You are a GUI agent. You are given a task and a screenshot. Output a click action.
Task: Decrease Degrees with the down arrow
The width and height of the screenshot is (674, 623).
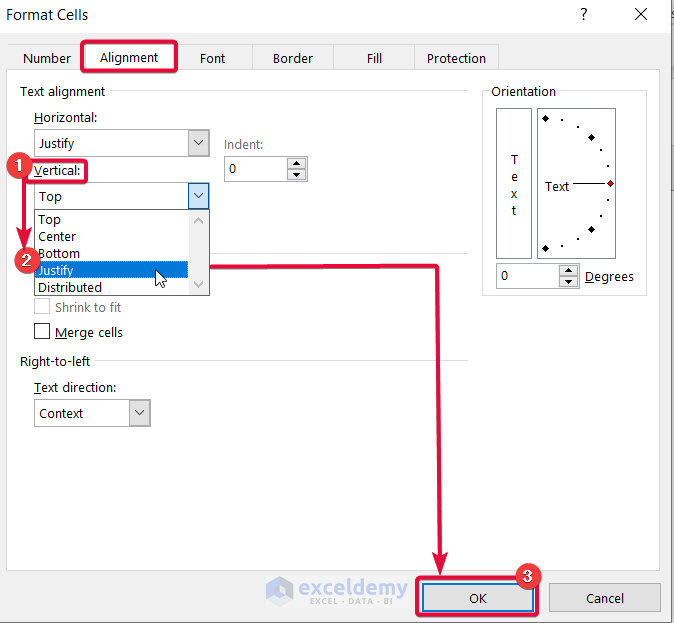[x=569, y=282]
